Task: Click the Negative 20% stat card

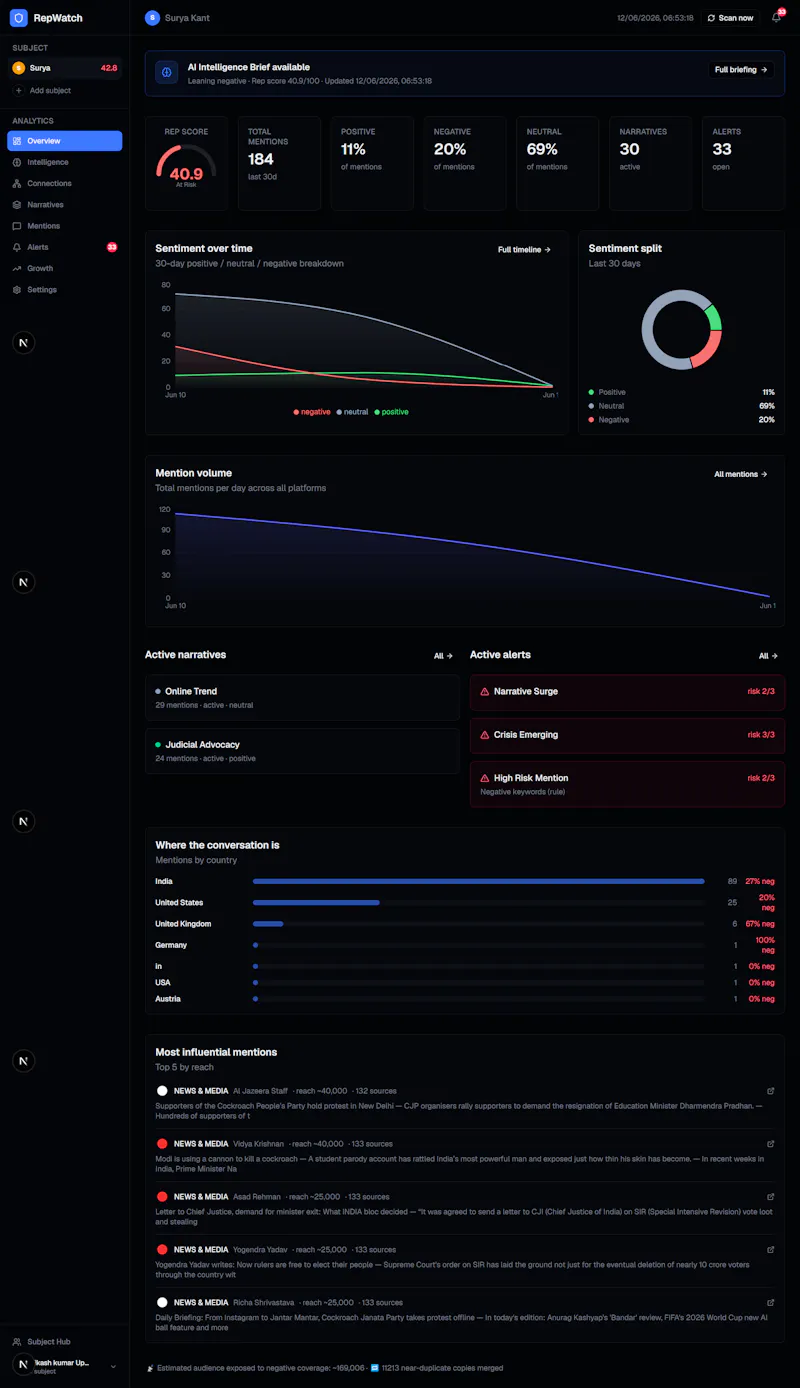Action: point(465,163)
